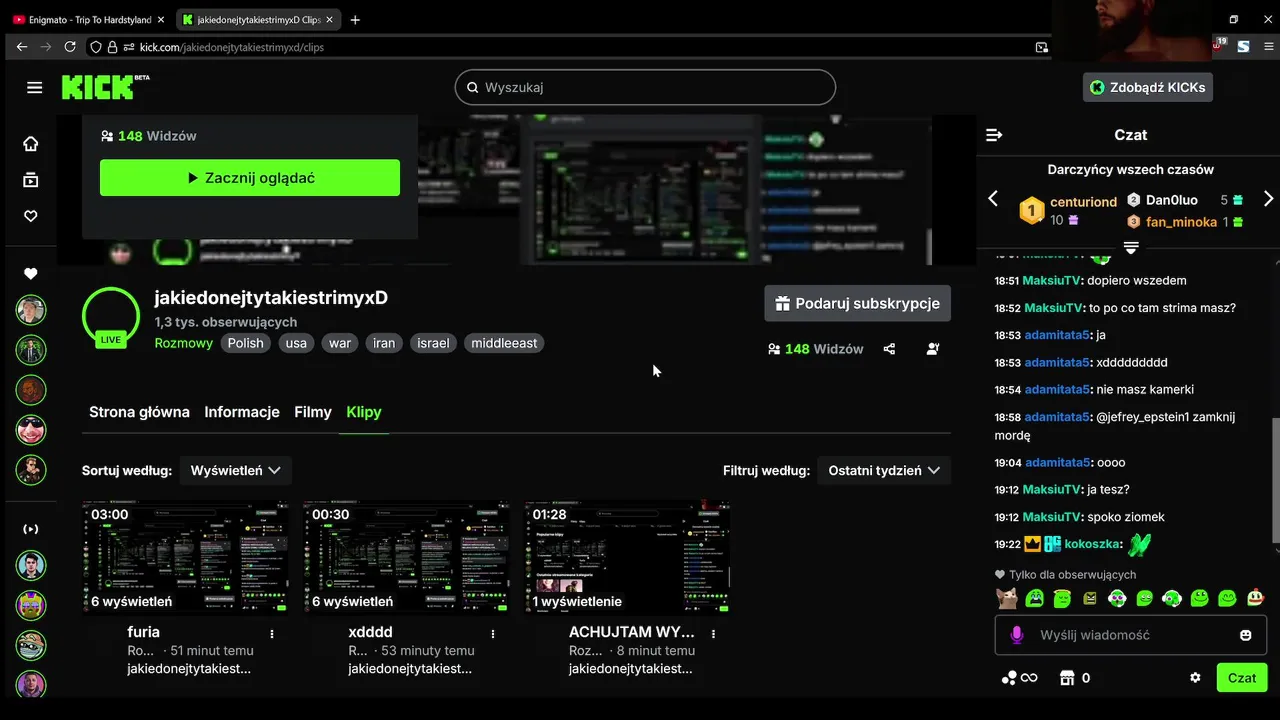Expand the gifters leaderboard panel

click(1131, 247)
